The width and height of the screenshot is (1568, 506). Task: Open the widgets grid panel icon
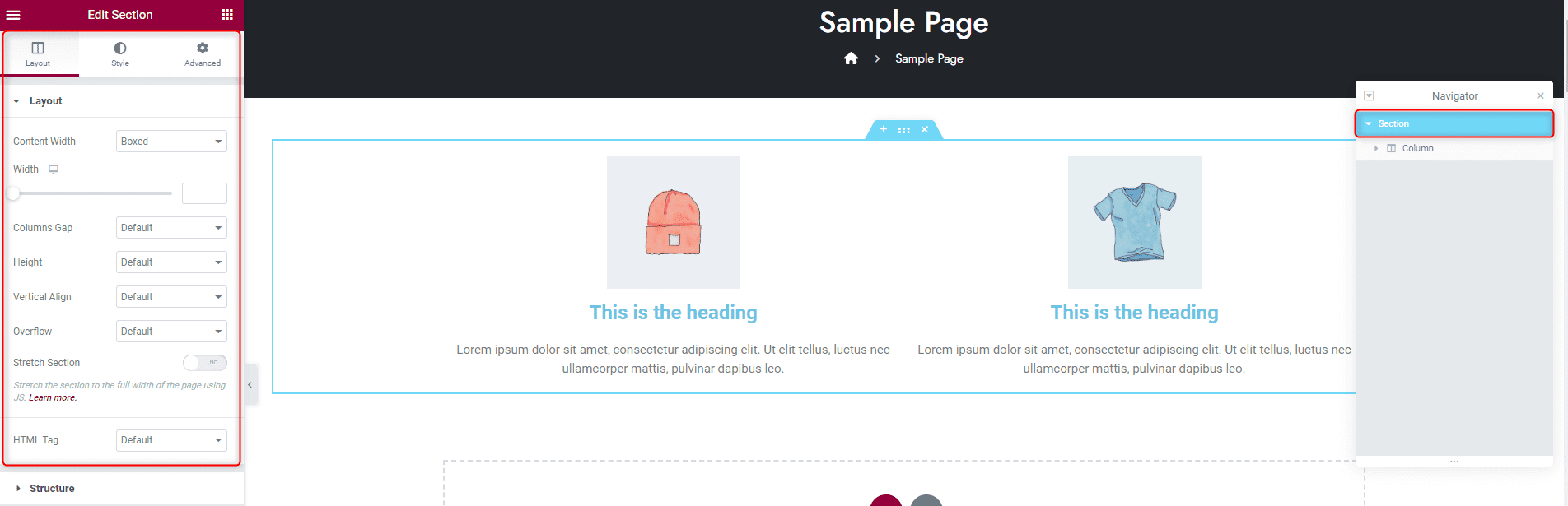[227, 15]
